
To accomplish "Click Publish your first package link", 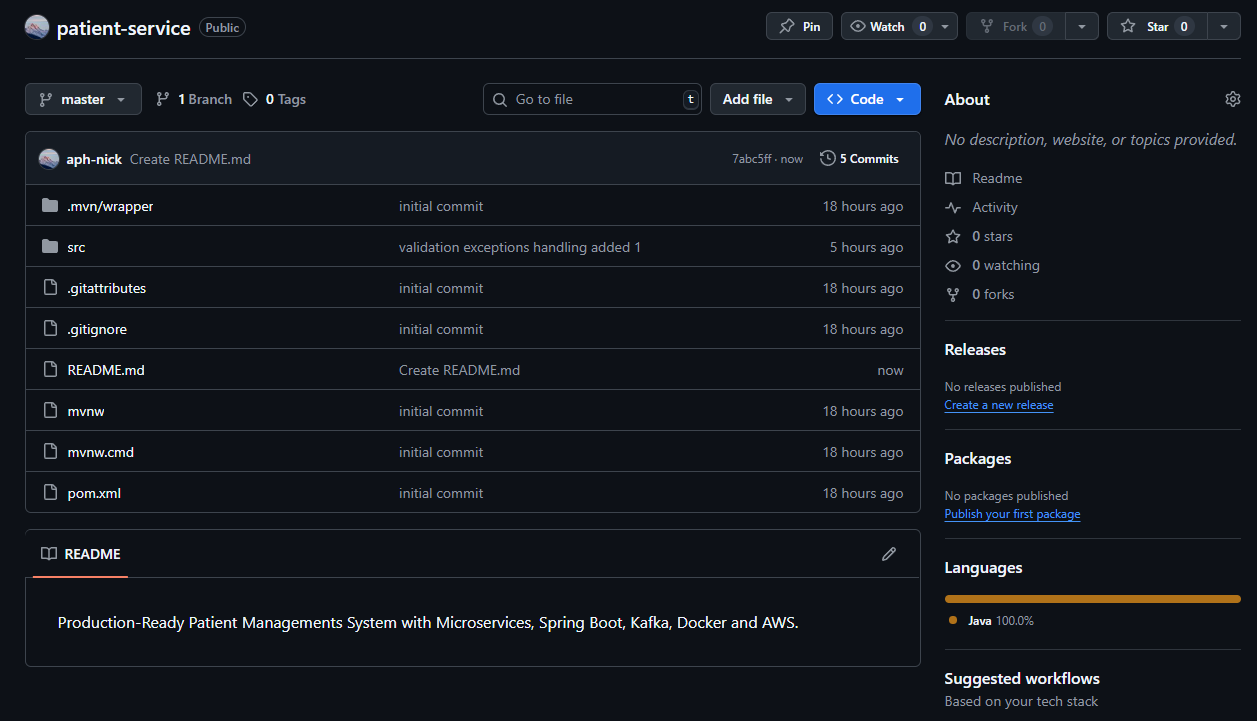I will [x=1012, y=514].
